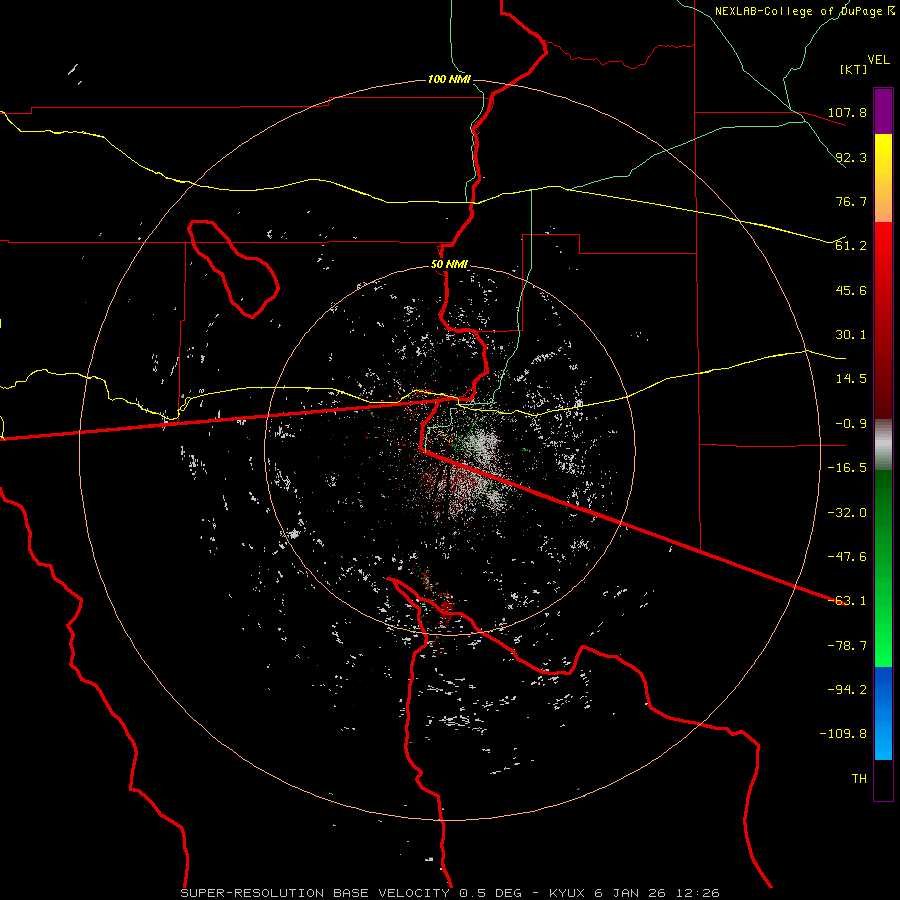Click the -109.8 velocity scale value

[x=844, y=734]
